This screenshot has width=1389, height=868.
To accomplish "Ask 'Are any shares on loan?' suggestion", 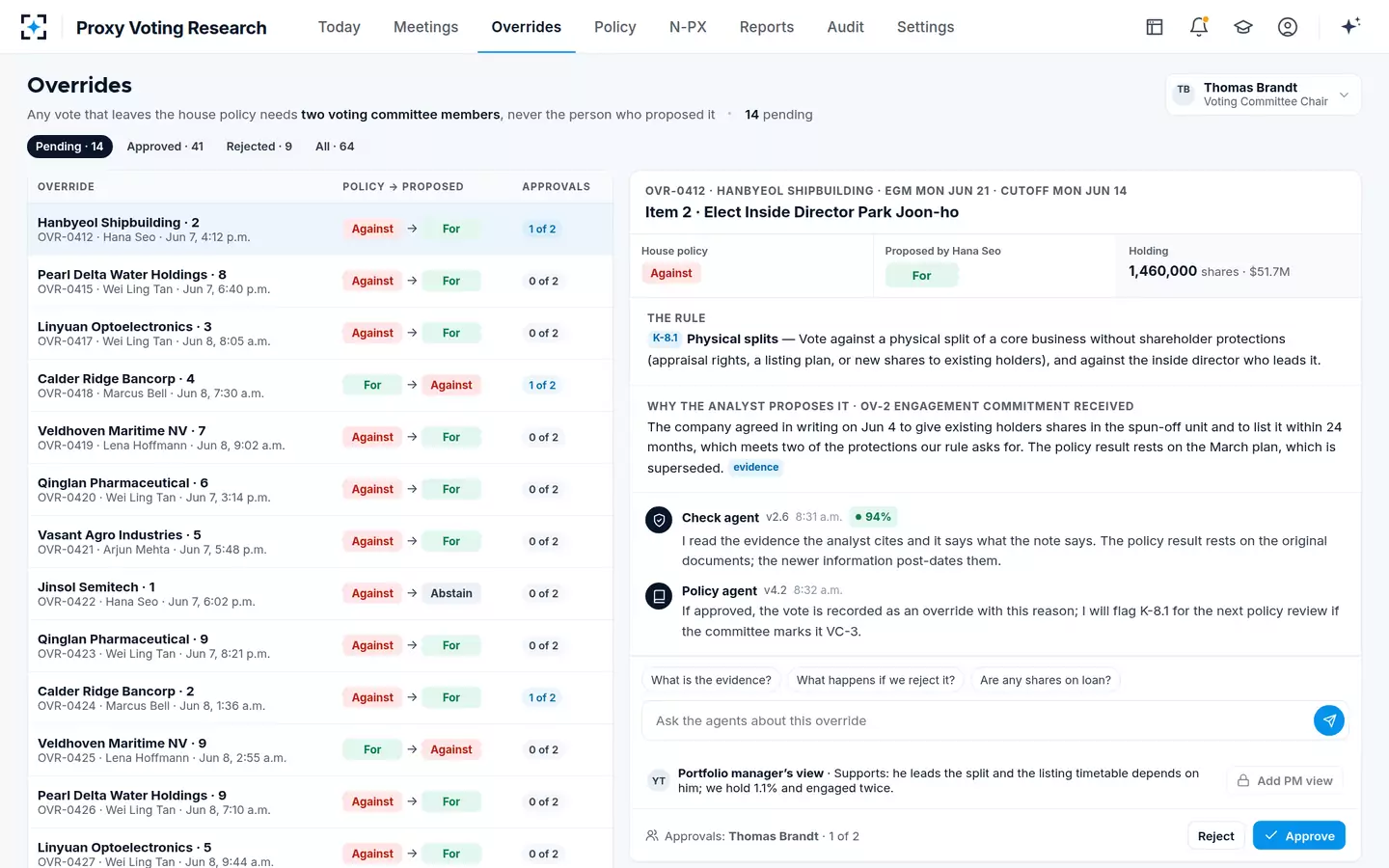I will (1046, 680).
